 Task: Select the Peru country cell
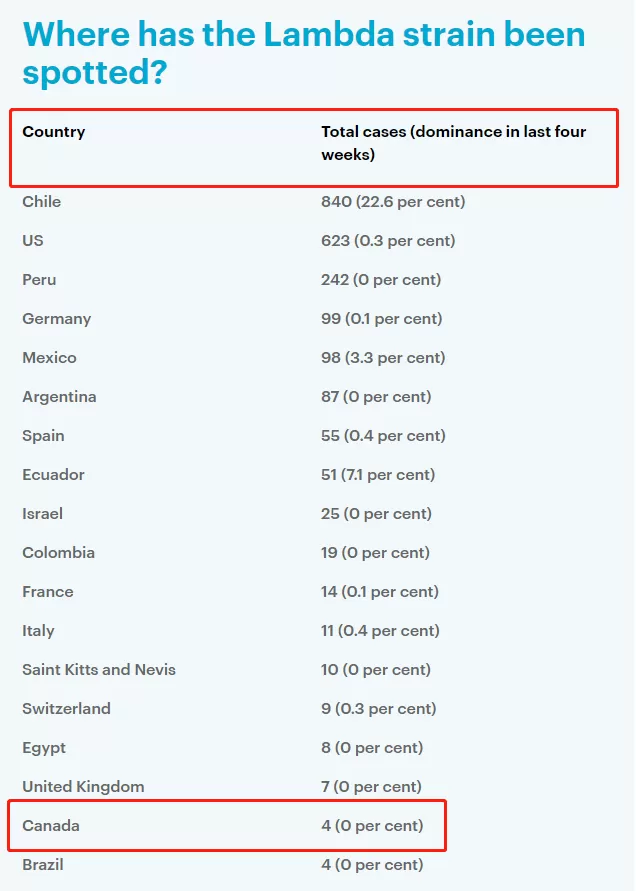[x=39, y=280]
